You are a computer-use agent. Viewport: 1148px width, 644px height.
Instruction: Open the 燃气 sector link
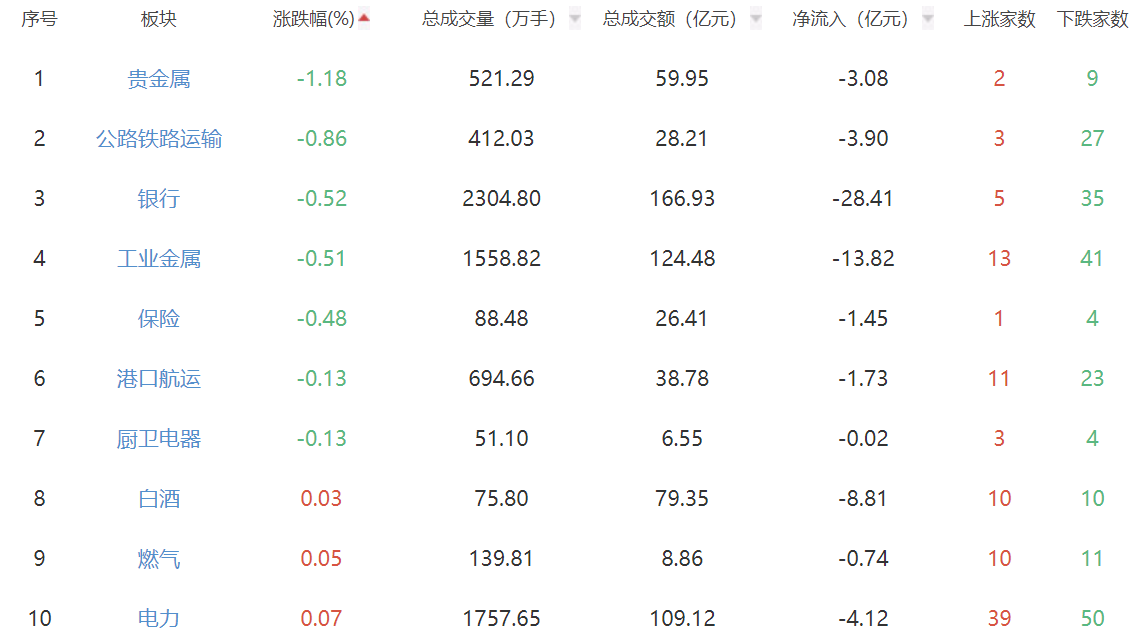click(x=159, y=559)
